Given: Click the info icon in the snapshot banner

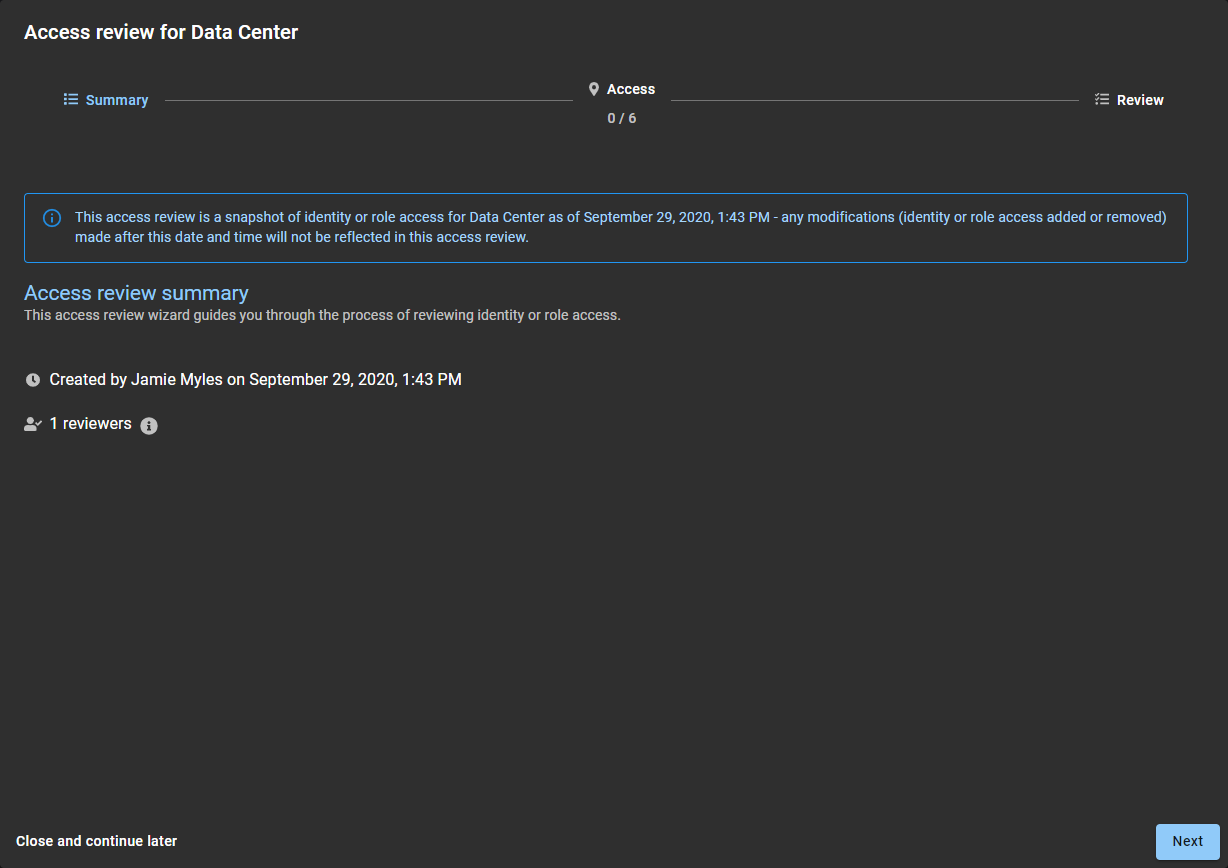Looking at the screenshot, I should 52,218.
